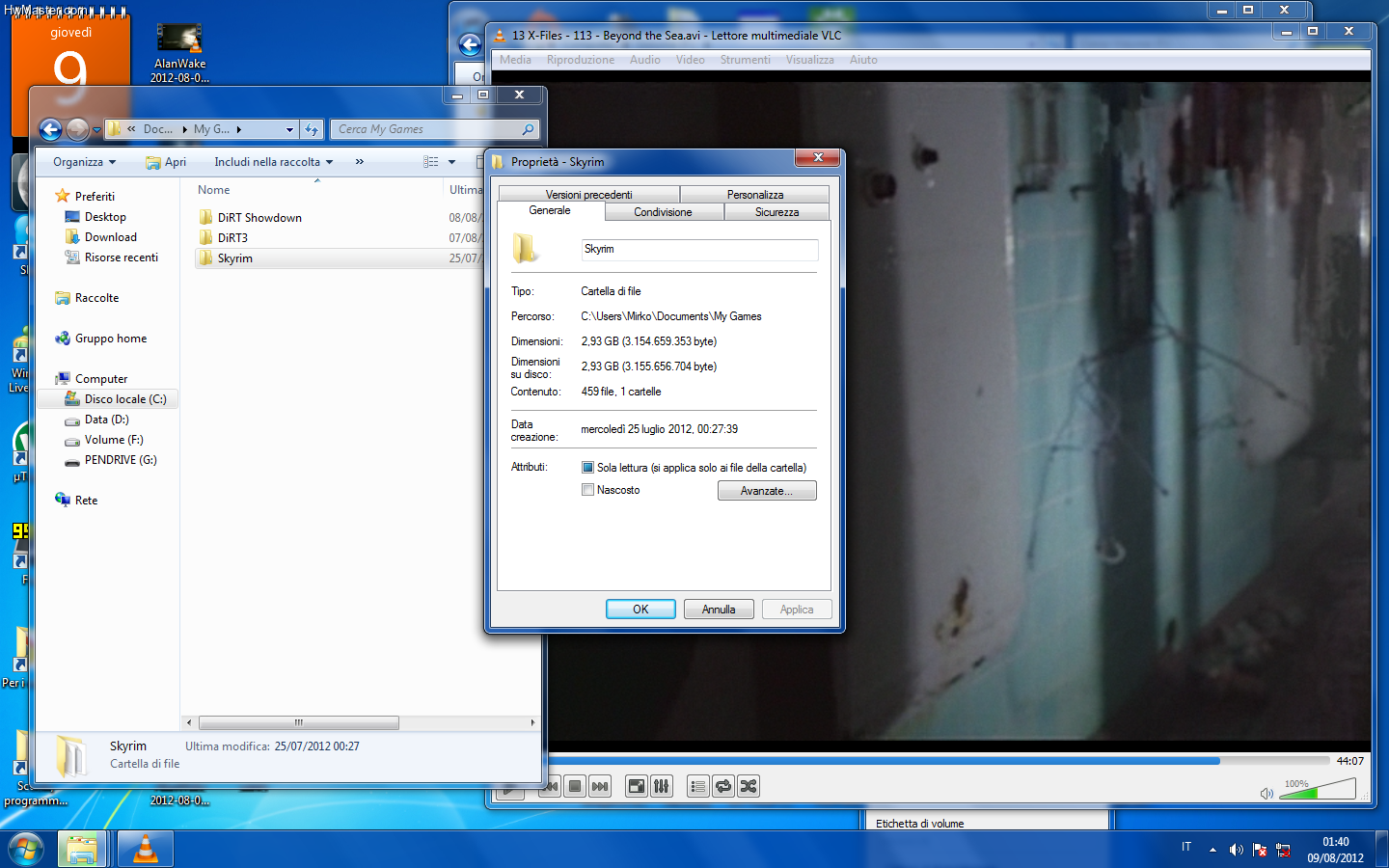The image size is (1389, 868).
Task: Select Rete in navigation pane
Action: click(x=86, y=501)
